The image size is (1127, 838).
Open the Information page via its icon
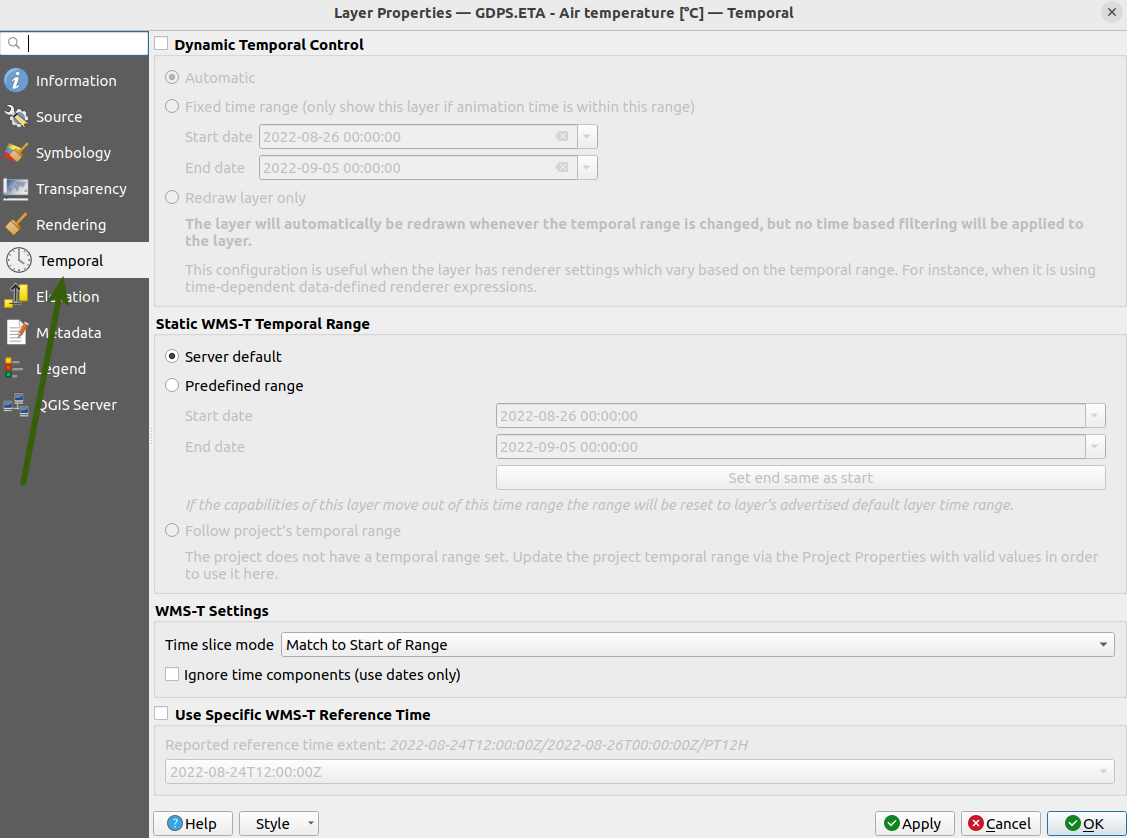(18, 80)
